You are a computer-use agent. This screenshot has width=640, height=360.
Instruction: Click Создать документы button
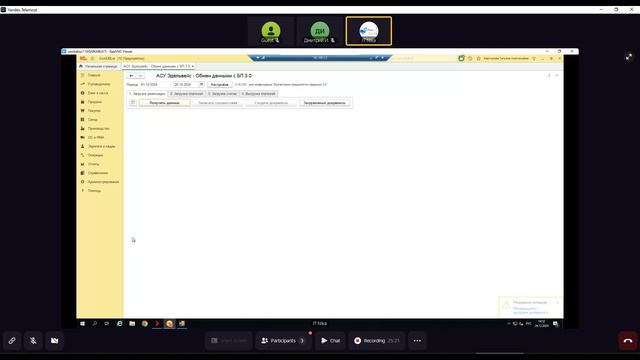pos(271,103)
